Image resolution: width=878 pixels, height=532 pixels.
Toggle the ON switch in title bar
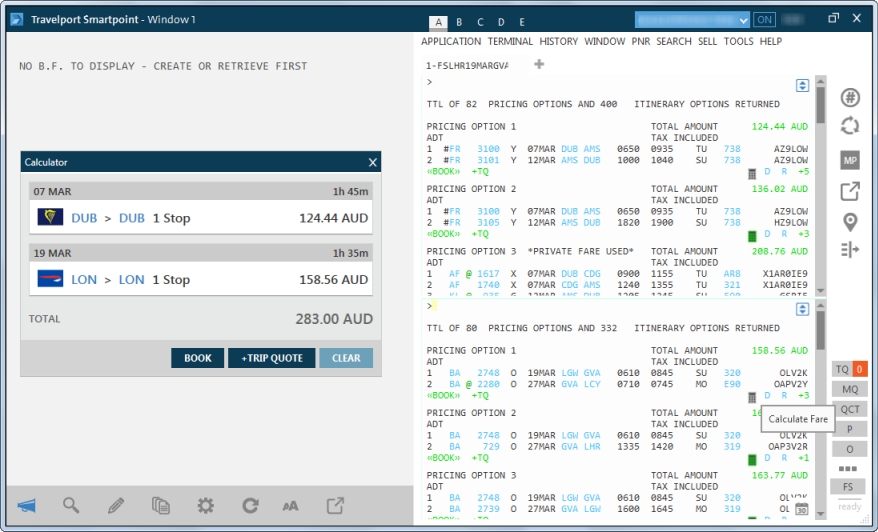[765, 19]
